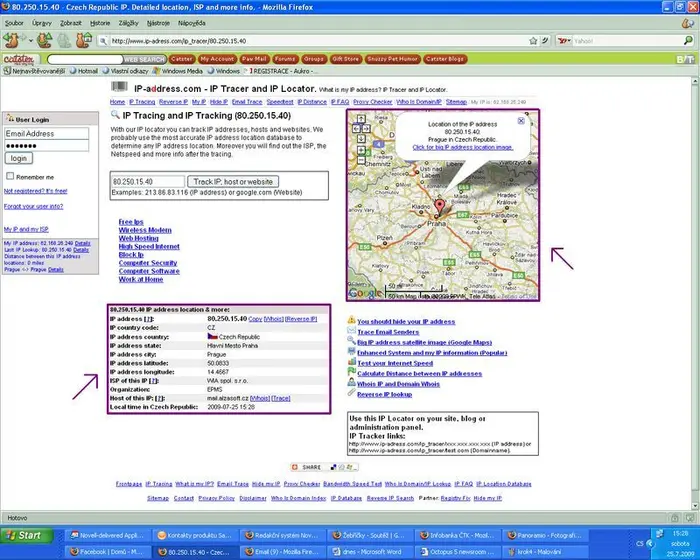
Task: Click the CS language indicator in the tray
Action: [640, 543]
